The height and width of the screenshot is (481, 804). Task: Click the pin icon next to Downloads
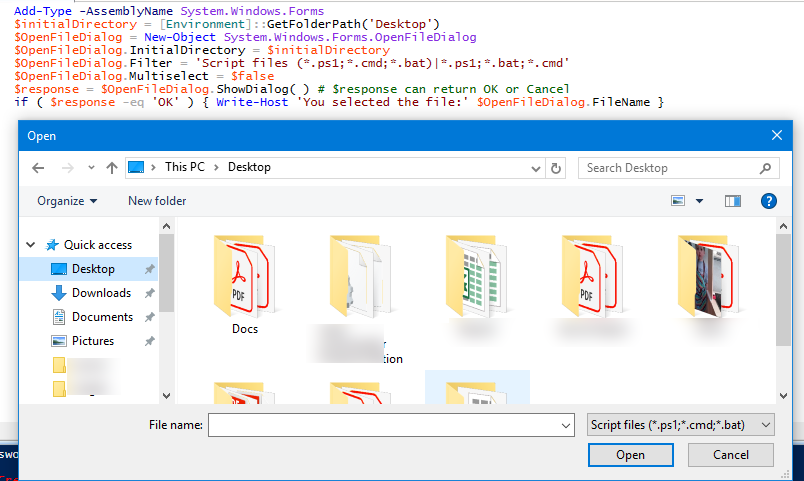(149, 293)
